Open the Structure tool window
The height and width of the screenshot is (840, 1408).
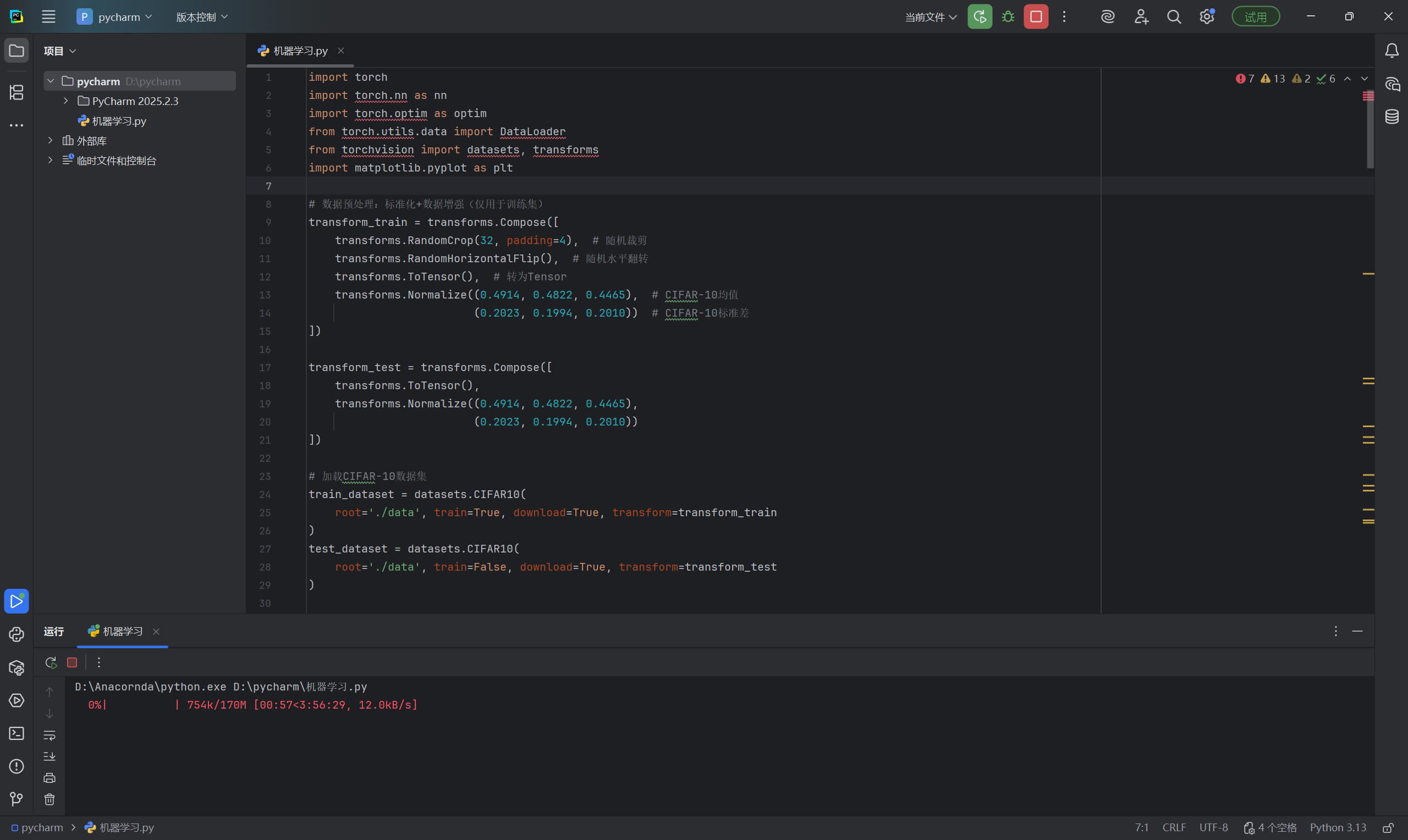[x=16, y=92]
